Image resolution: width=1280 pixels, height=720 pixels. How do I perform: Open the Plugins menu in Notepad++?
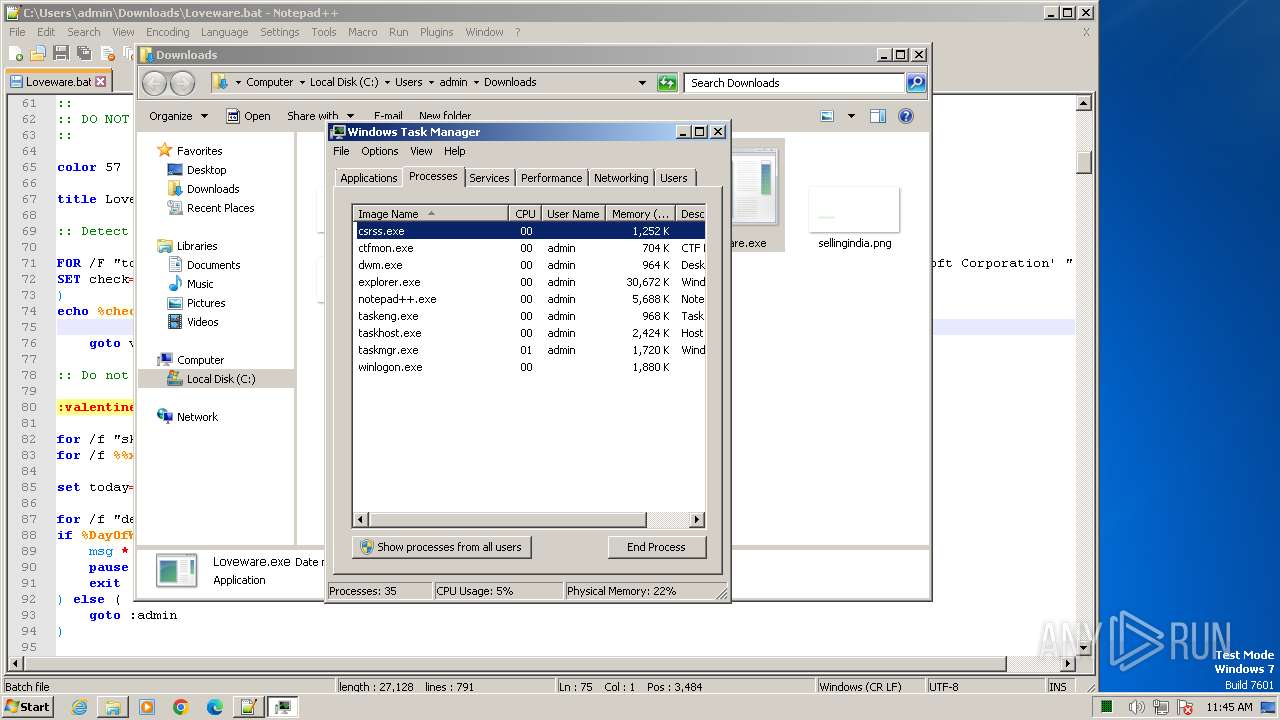[436, 32]
